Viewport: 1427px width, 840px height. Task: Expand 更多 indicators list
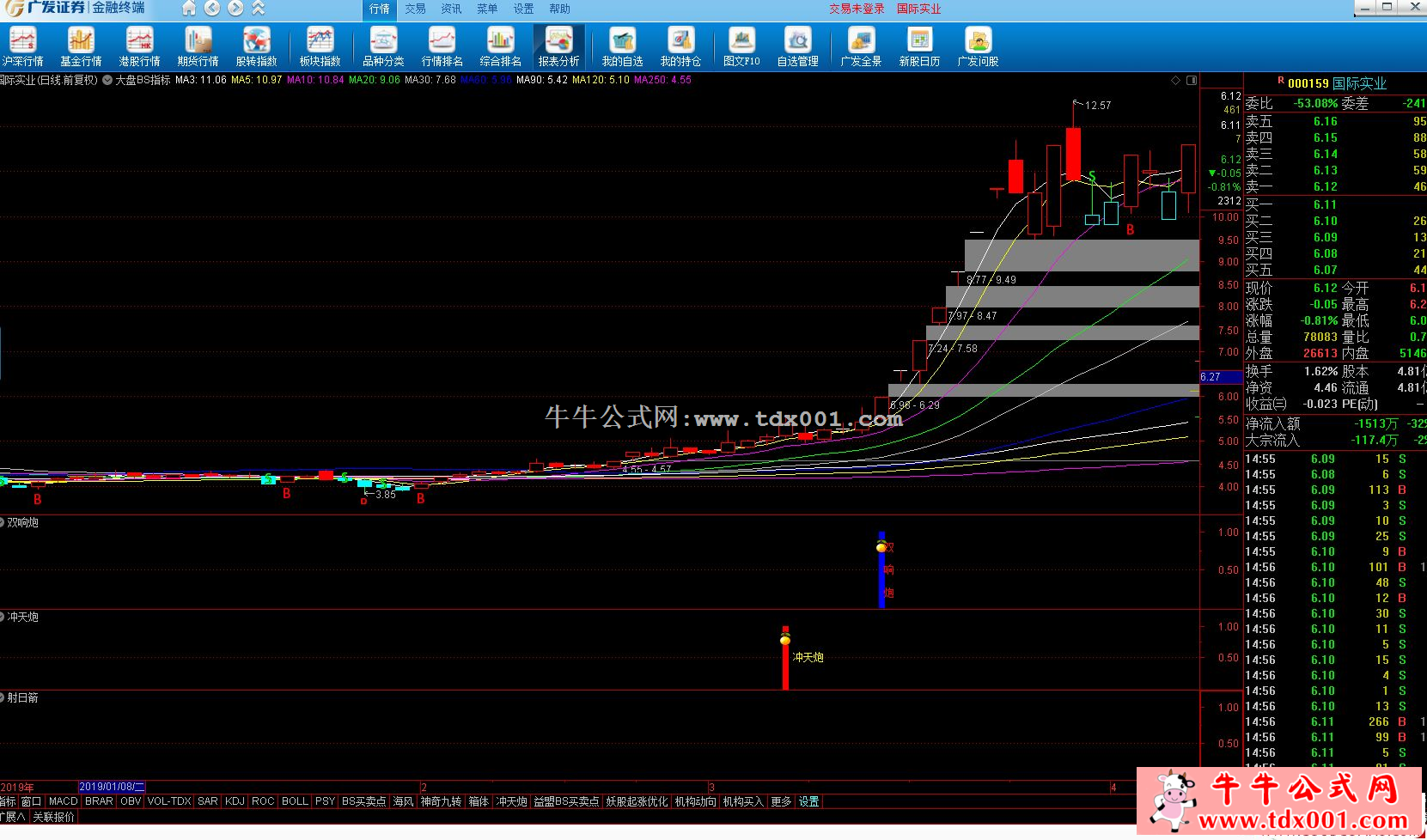781,801
